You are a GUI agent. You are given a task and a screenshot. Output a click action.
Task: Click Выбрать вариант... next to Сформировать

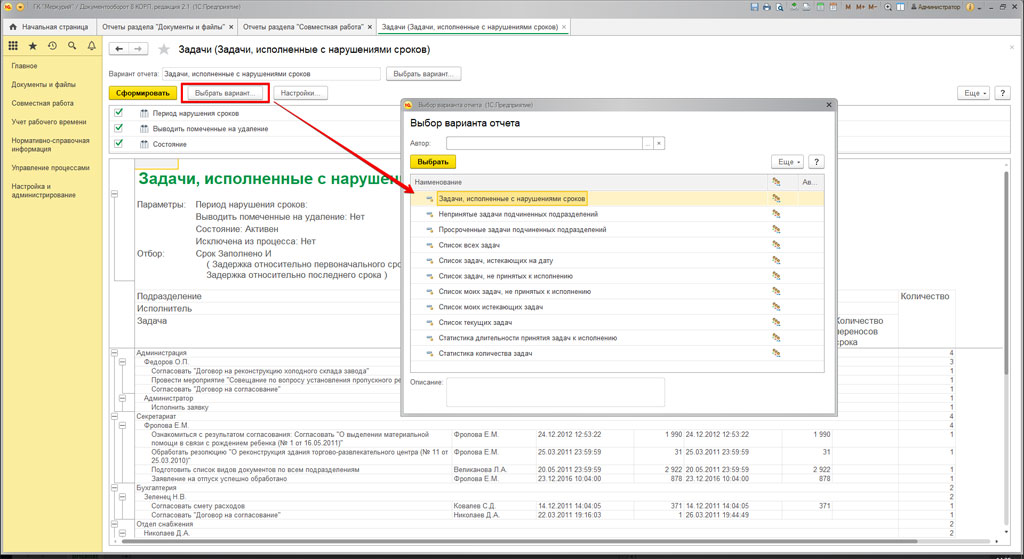225,93
